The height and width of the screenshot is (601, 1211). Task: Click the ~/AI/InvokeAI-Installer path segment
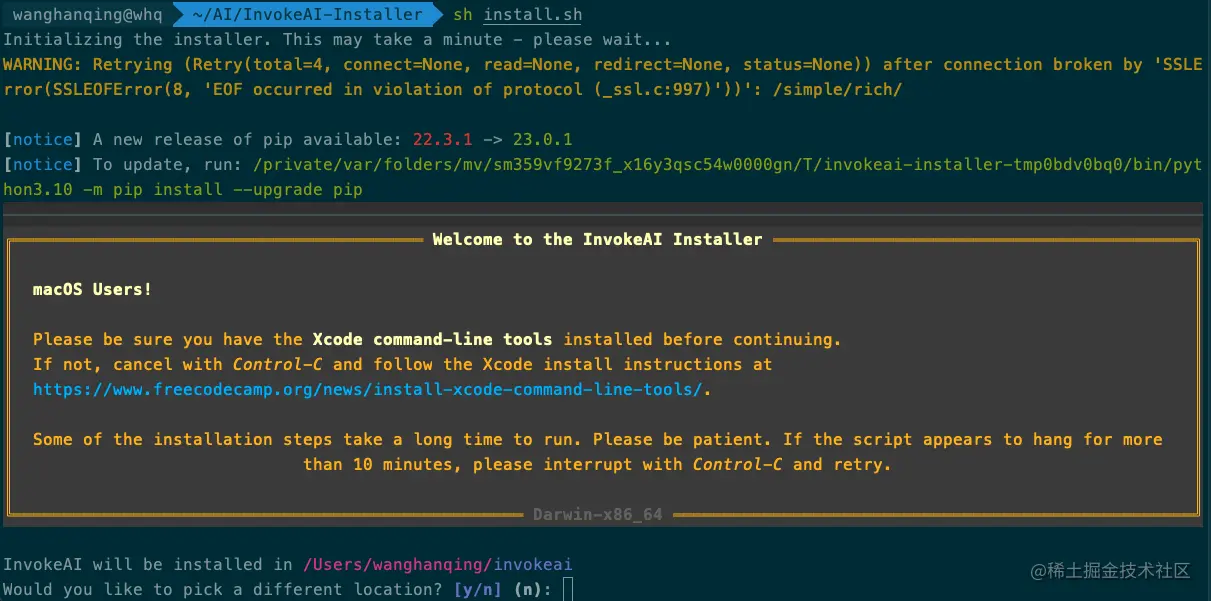click(306, 15)
